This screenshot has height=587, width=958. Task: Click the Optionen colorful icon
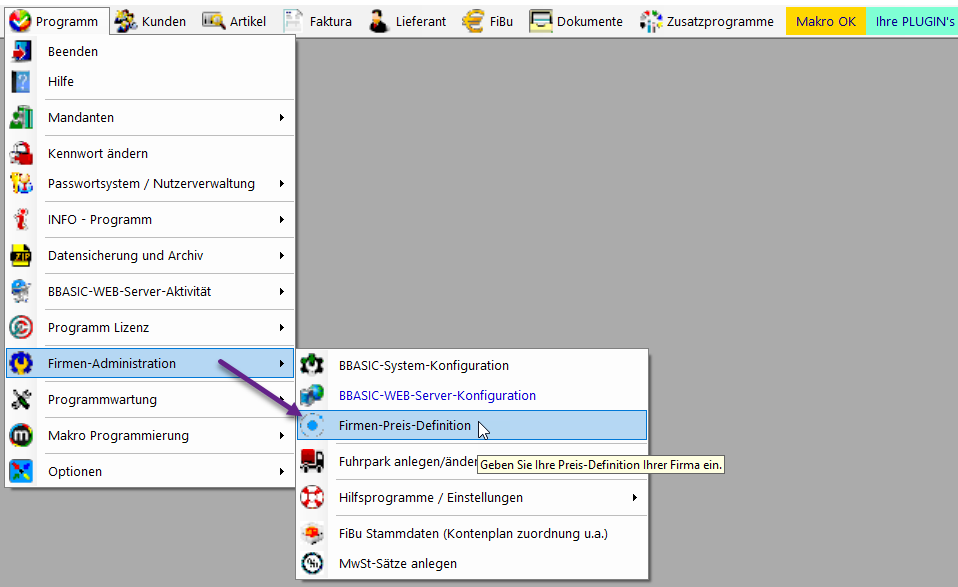click(21, 472)
